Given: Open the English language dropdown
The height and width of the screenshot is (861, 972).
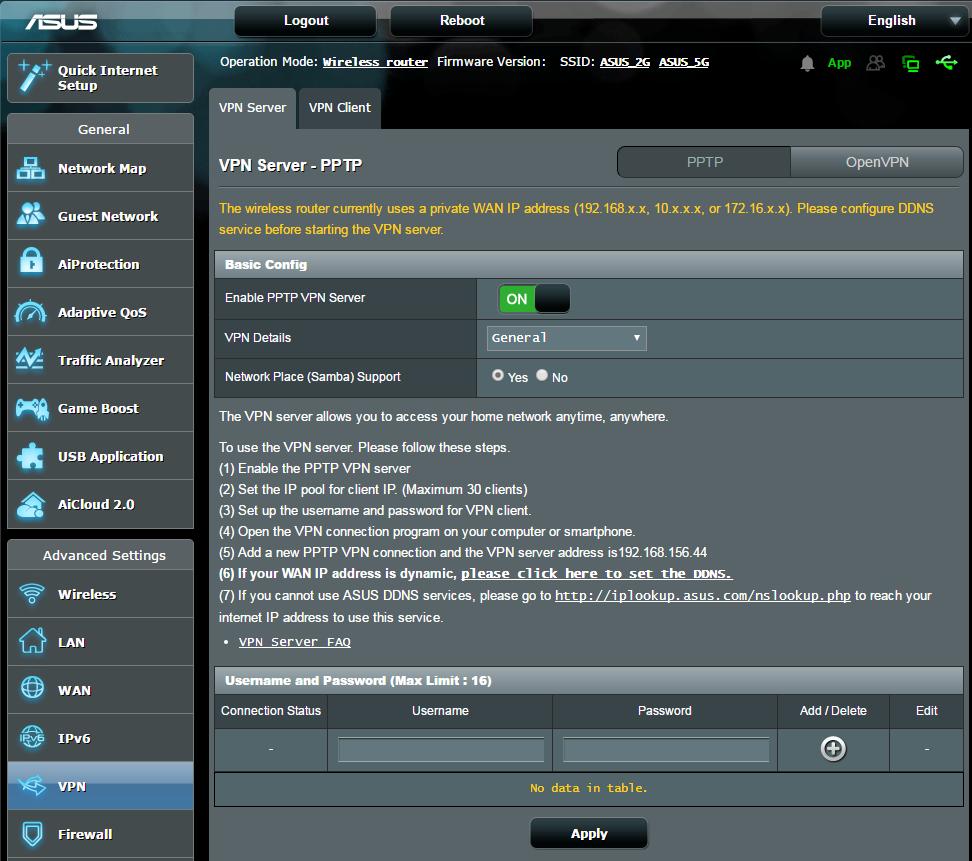Looking at the screenshot, I should point(895,21).
